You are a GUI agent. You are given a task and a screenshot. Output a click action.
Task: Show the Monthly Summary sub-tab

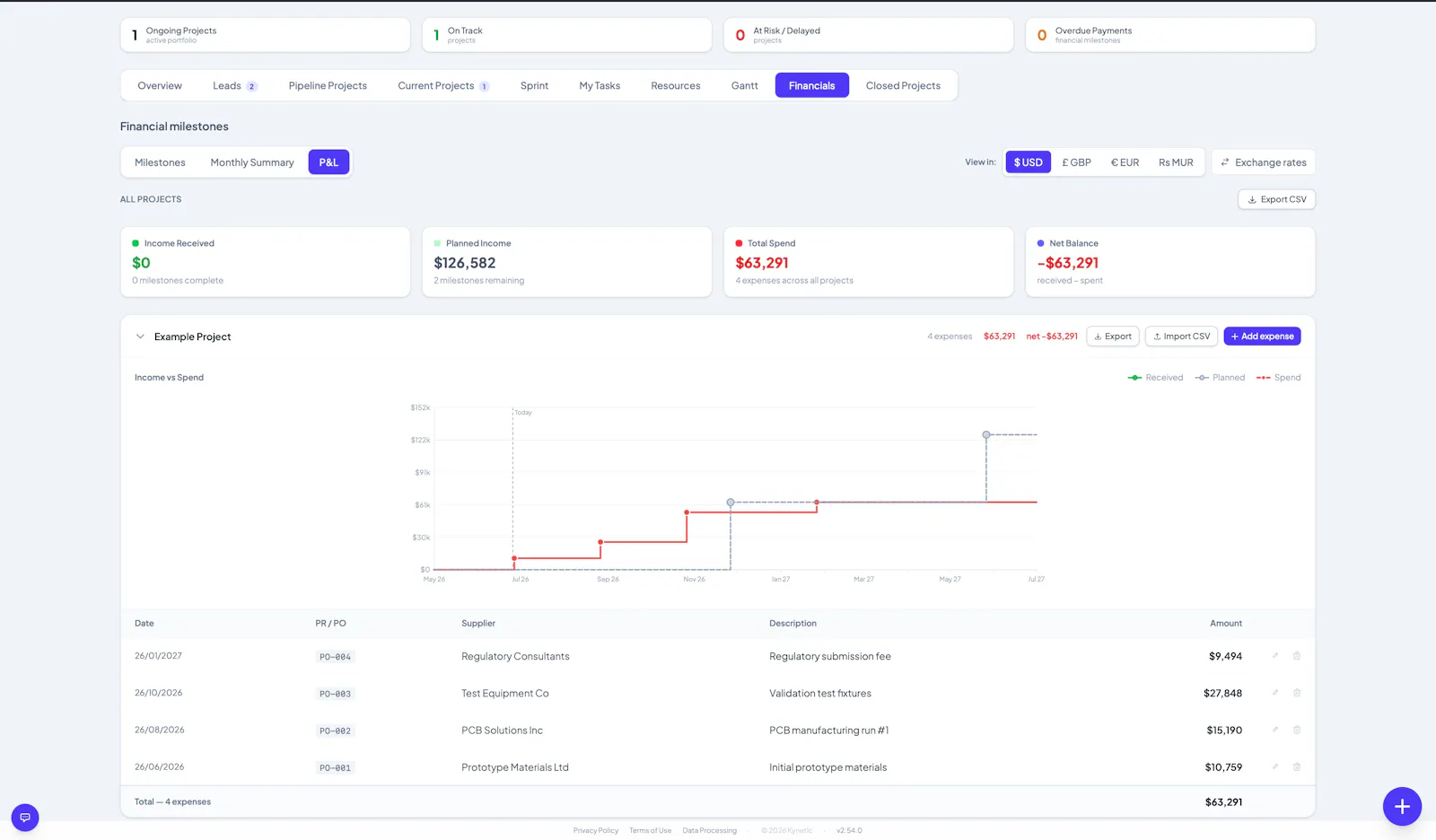coord(252,162)
